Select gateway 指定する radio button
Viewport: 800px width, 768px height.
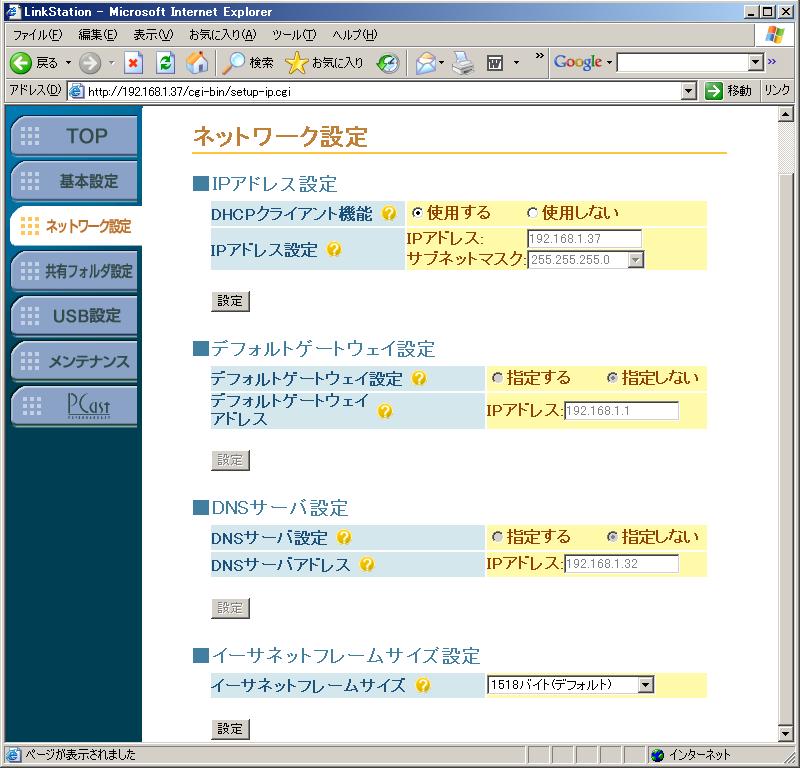(497, 378)
